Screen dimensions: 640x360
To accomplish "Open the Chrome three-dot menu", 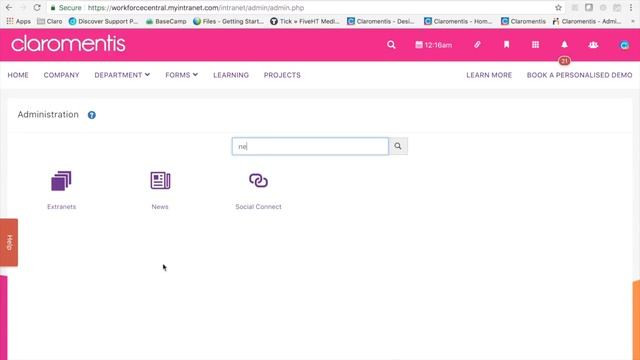I will pos(631,7).
